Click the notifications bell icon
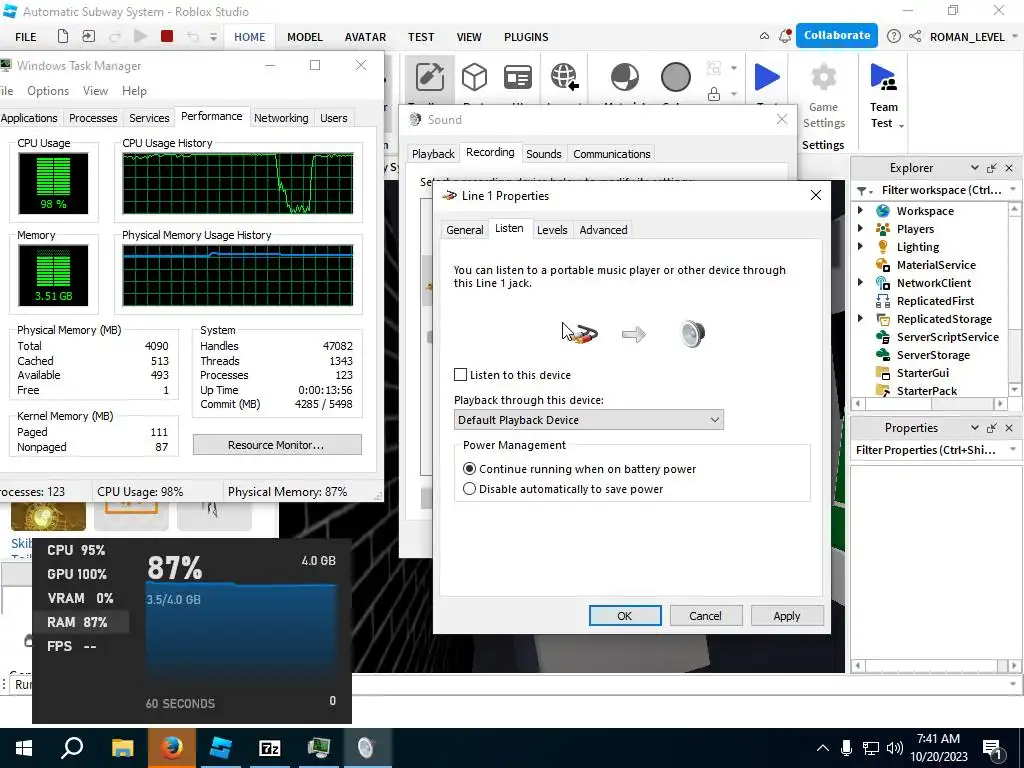 tap(785, 37)
